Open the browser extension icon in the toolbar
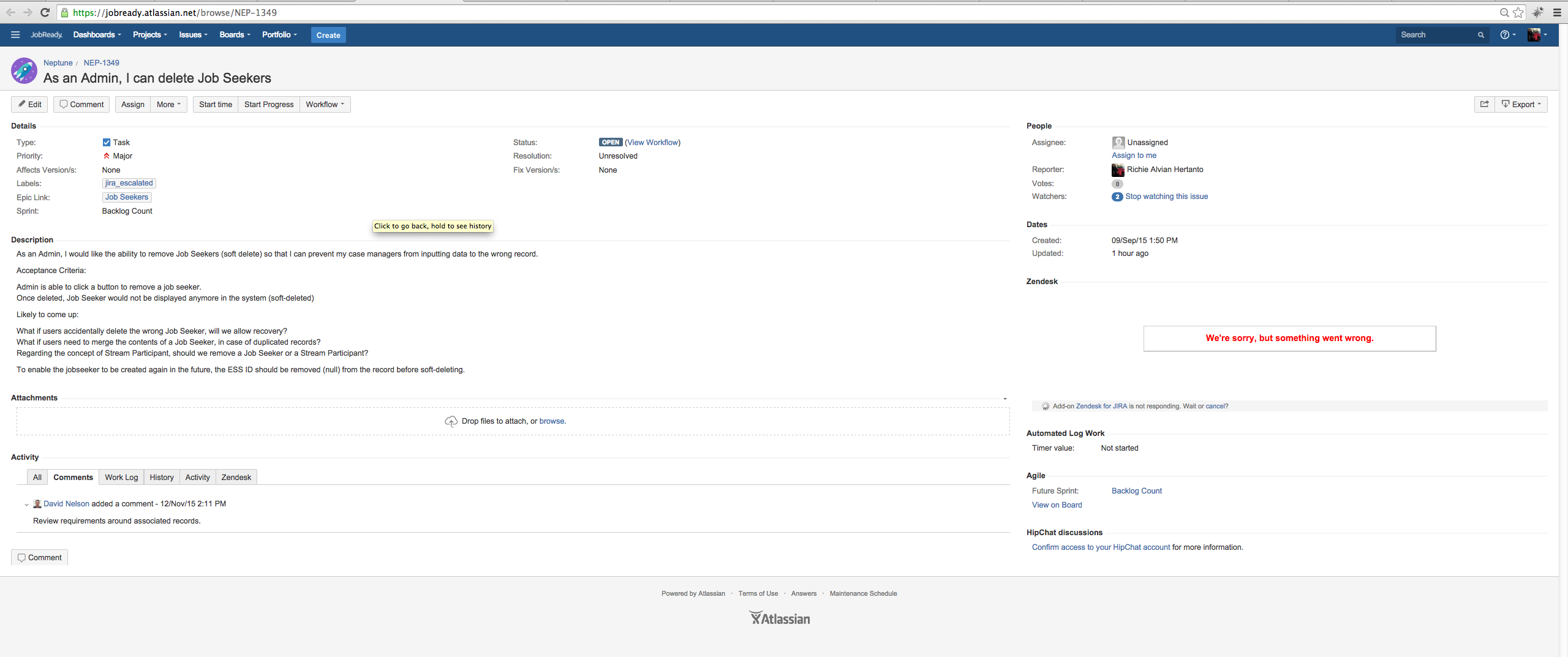 point(1539,12)
